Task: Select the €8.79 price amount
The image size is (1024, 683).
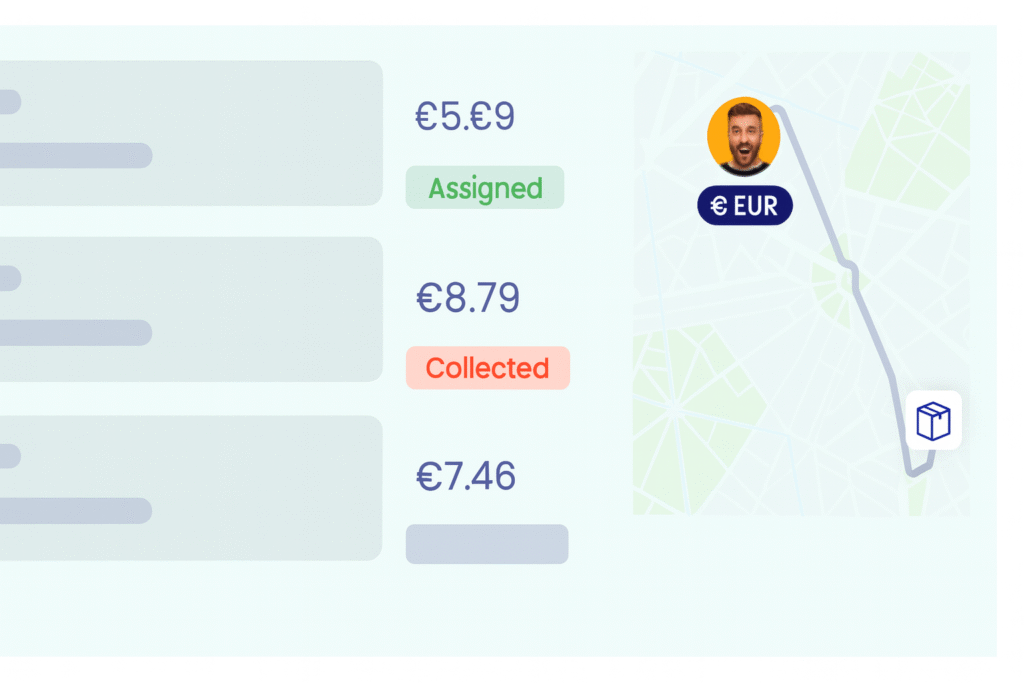Action: point(468,298)
